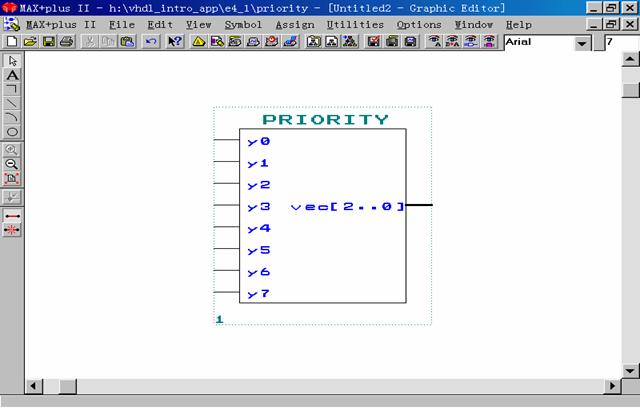Set project to current file icon
This screenshot has width=640, height=408.
pos(331,41)
